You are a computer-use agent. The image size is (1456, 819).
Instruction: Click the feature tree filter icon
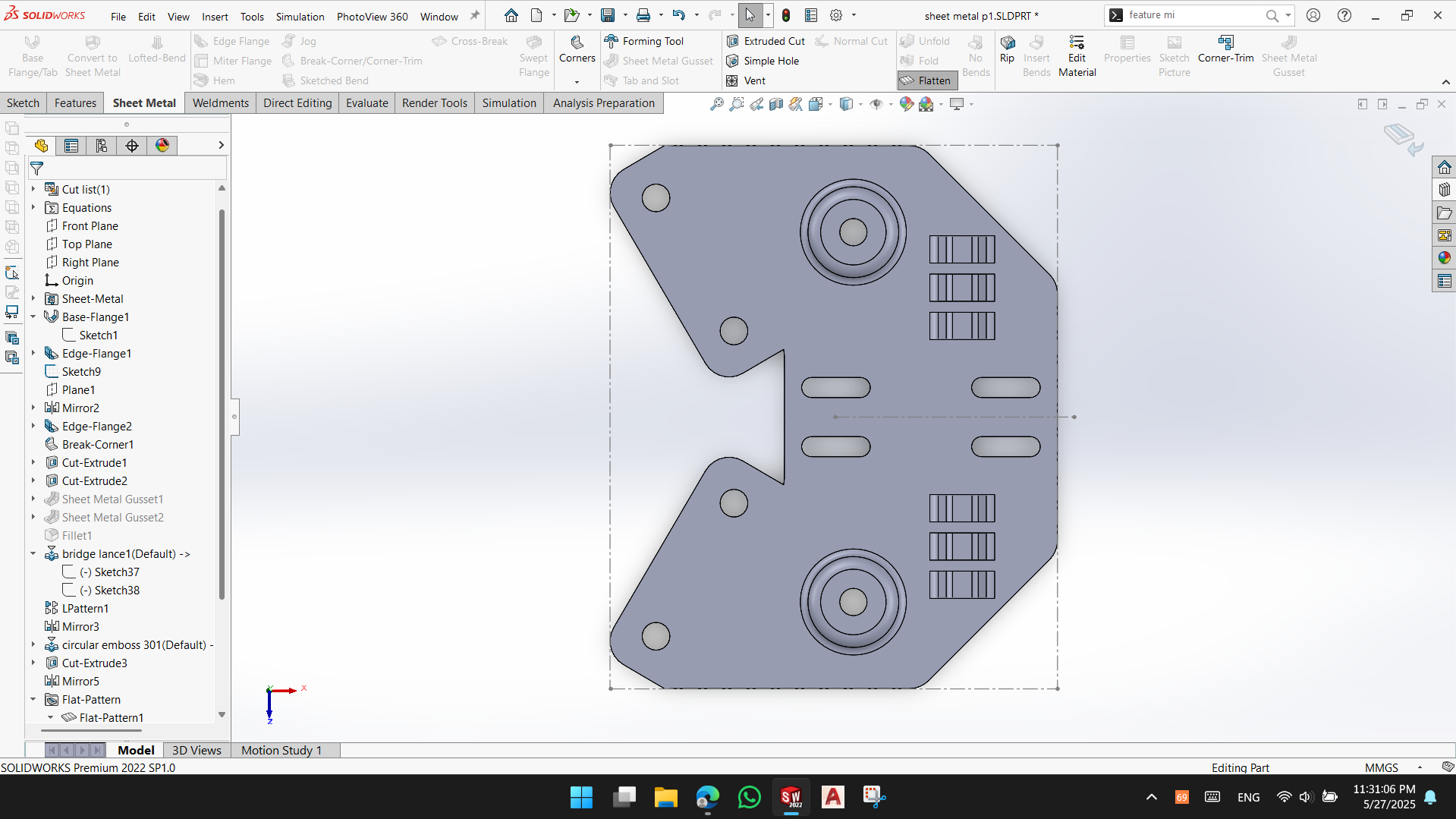point(36,169)
